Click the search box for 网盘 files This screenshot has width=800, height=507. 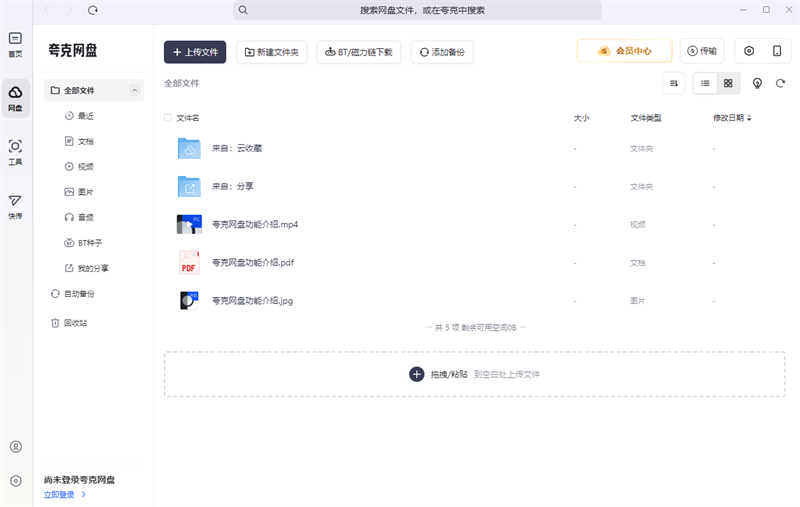pyautogui.click(x=417, y=10)
